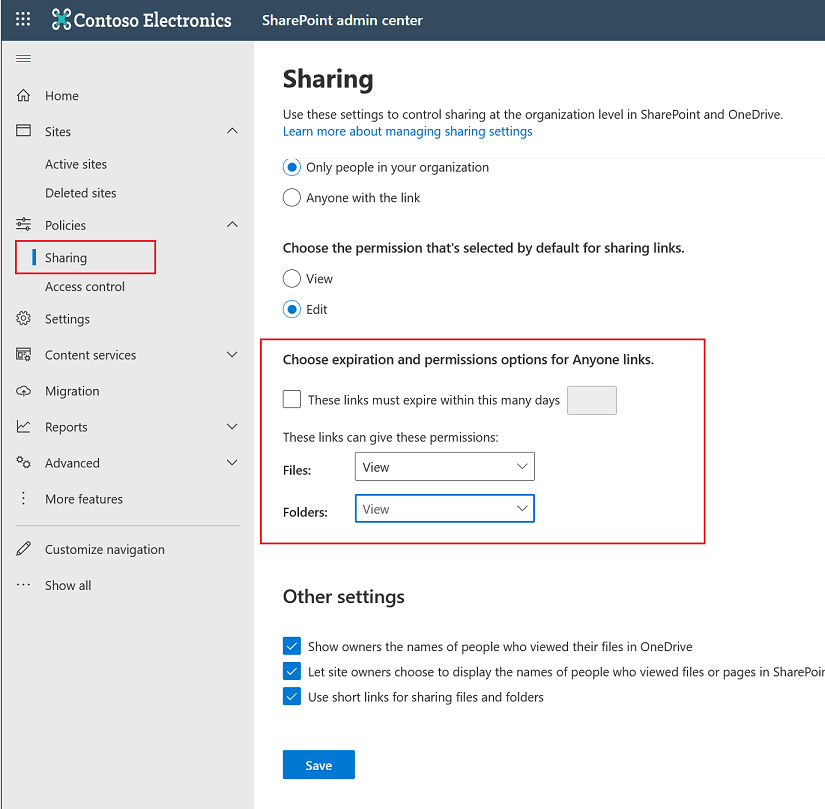Collapse the Sites section chevron
This screenshot has width=825, height=809.
coord(232,130)
